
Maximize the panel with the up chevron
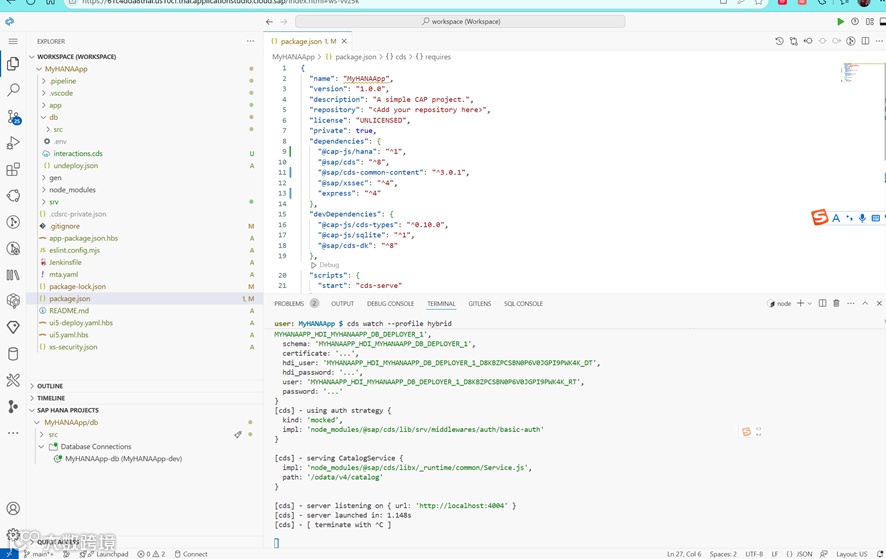tap(865, 304)
